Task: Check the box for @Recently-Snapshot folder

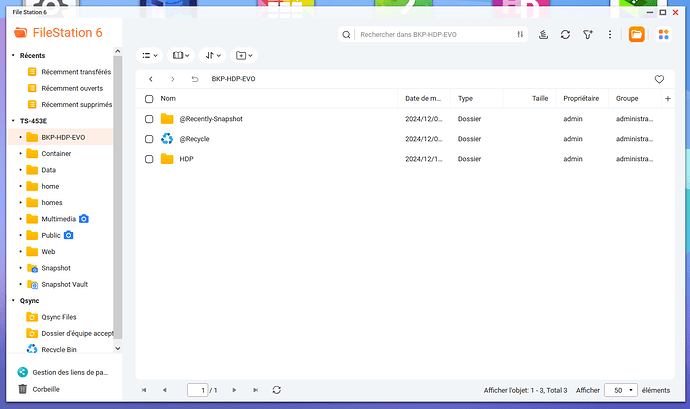Action: (x=149, y=119)
